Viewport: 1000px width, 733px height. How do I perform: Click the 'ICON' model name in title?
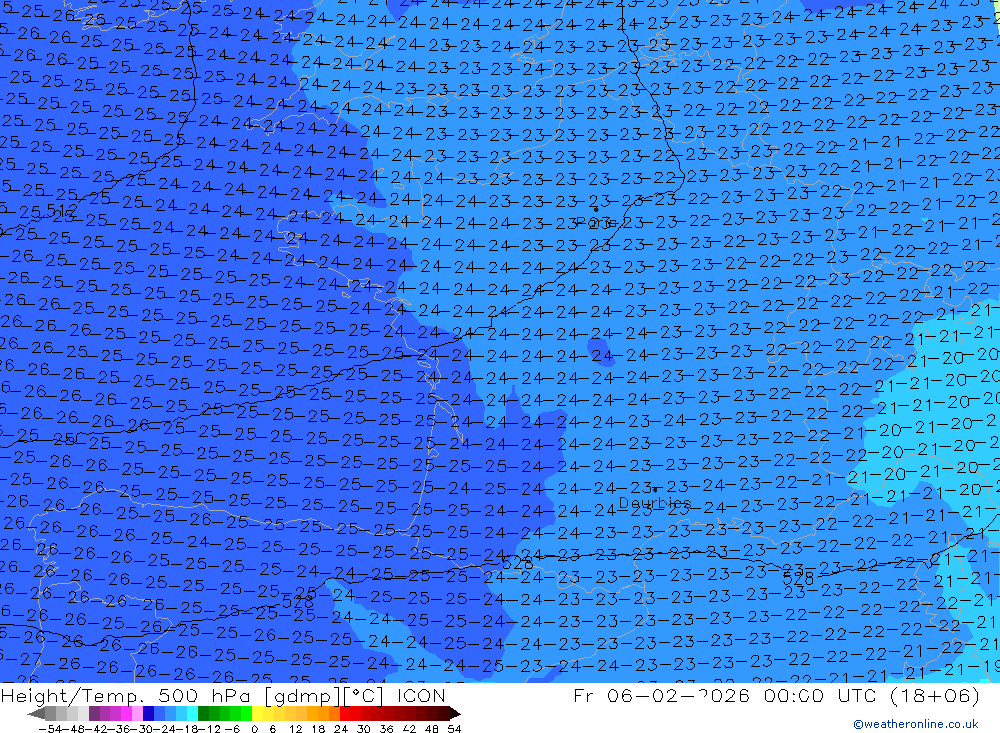(422, 695)
